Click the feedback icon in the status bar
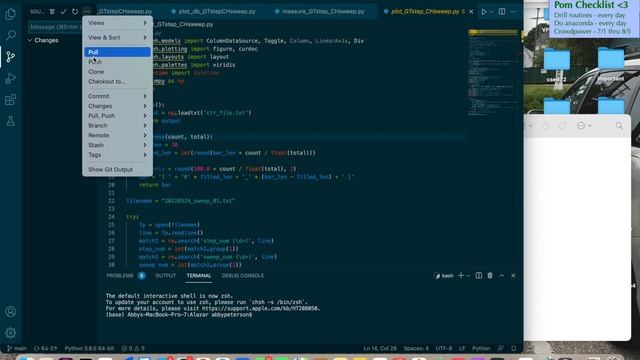Image resolution: width=640 pixels, height=360 pixels. pyautogui.click(x=500, y=348)
